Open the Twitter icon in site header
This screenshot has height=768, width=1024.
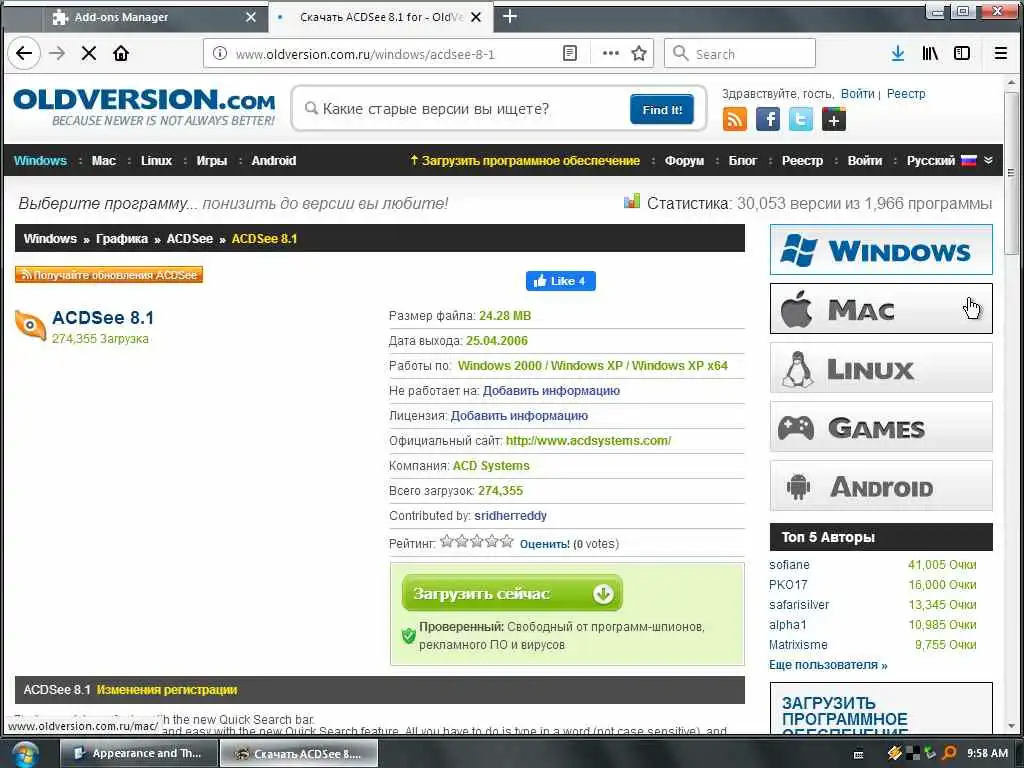click(x=801, y=120)
